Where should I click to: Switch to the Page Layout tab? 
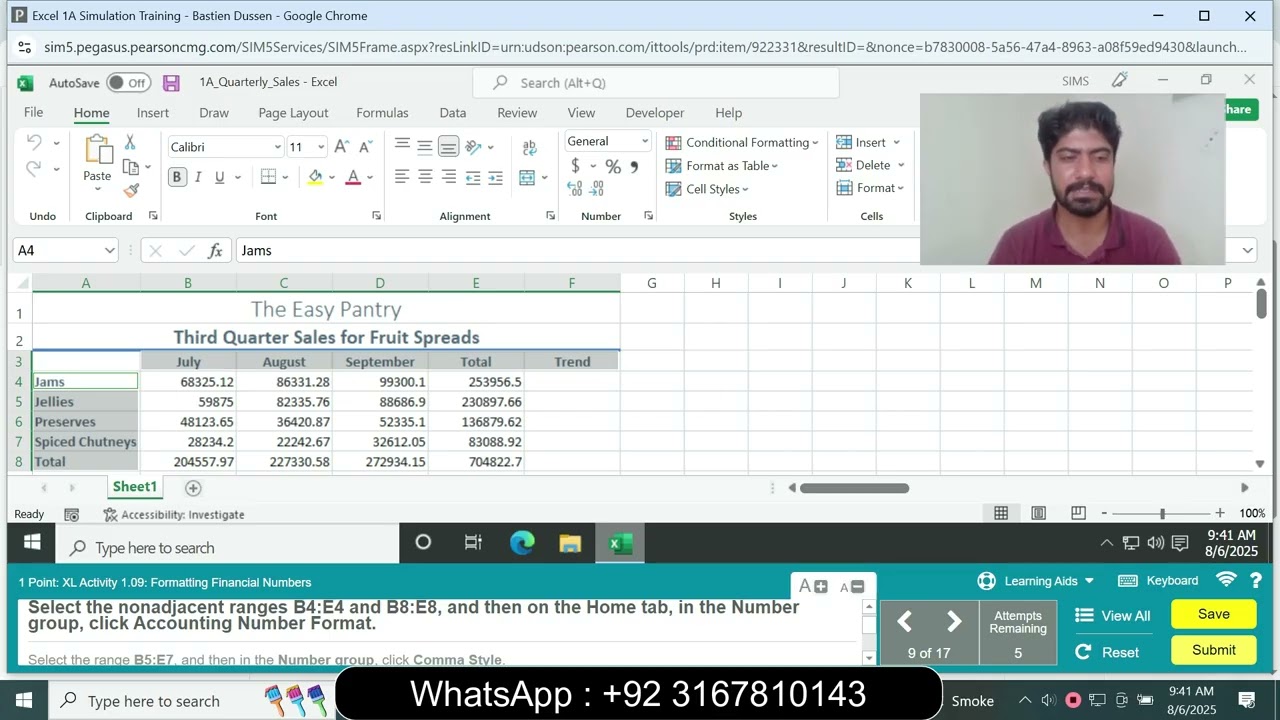293,113
